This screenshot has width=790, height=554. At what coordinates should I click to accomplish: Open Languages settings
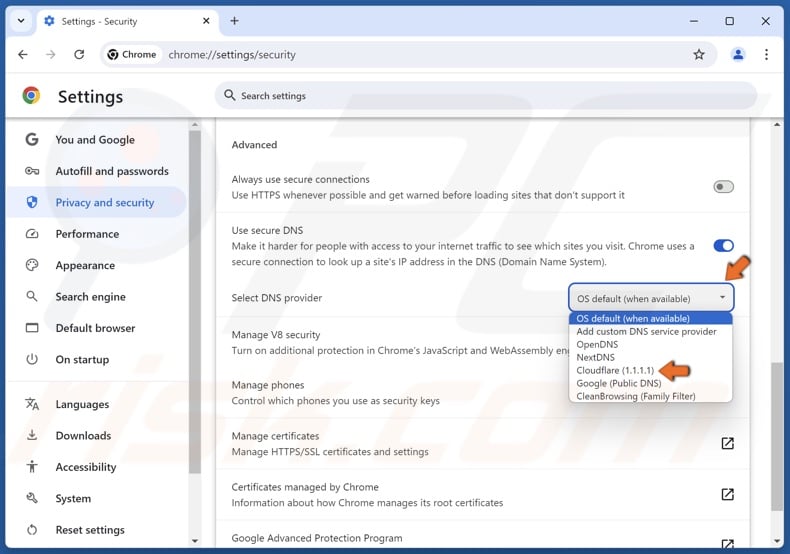tap(96, 404)
